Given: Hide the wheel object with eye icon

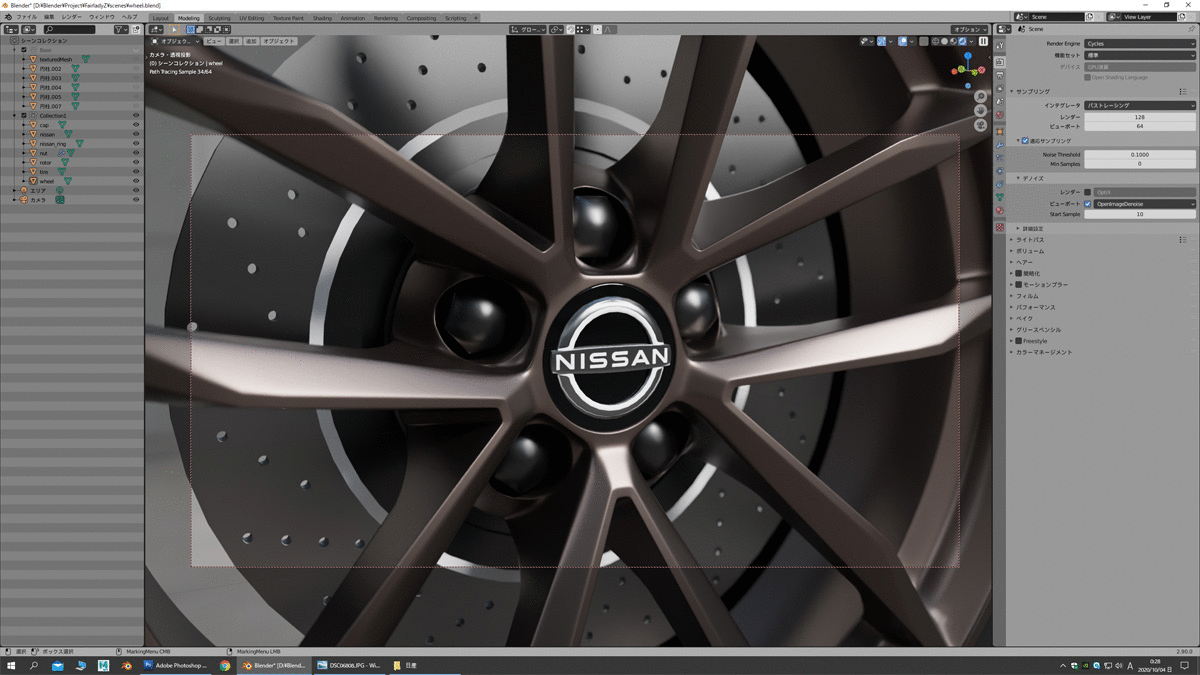Looking at the screenshot, I should click(x=136, y=181).
